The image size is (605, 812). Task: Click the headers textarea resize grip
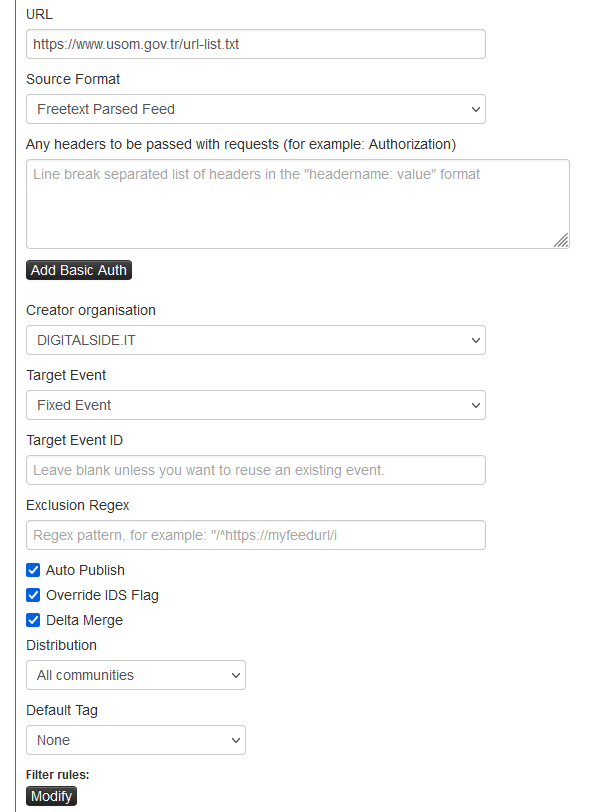[560, 239]
